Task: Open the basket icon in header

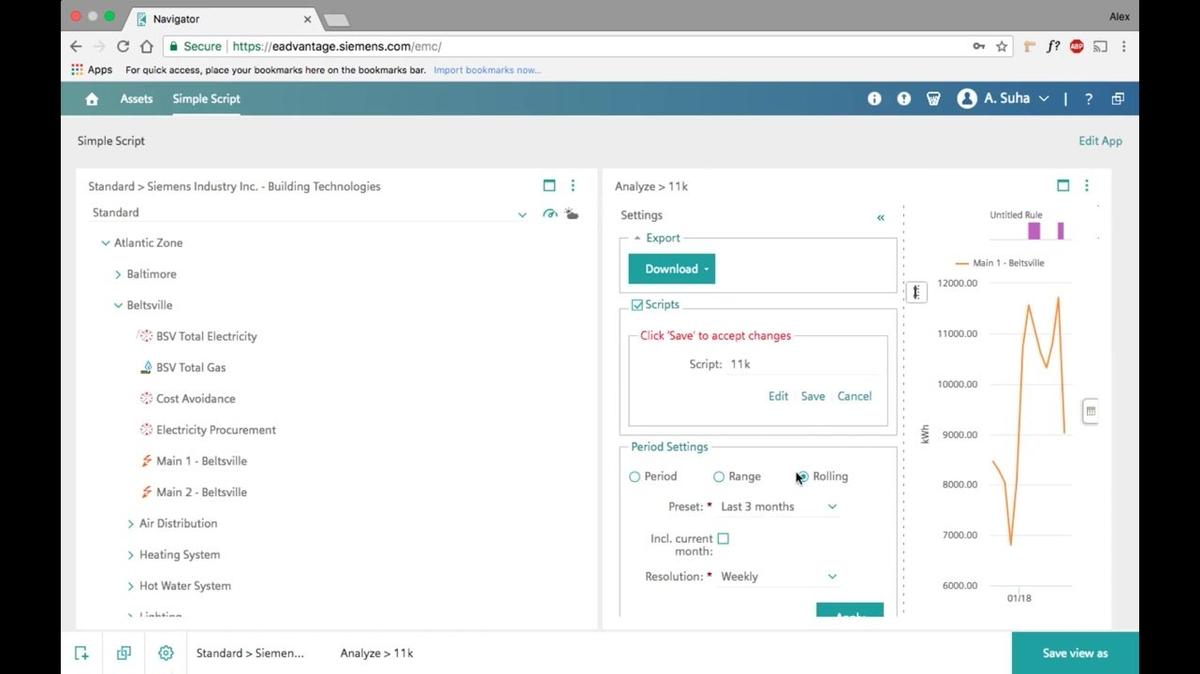Action: [933, 99]
